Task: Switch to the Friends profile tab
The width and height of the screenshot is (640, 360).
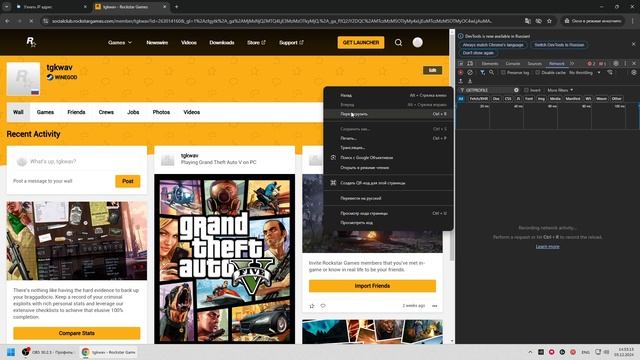Action: click(x=76, y=112)
